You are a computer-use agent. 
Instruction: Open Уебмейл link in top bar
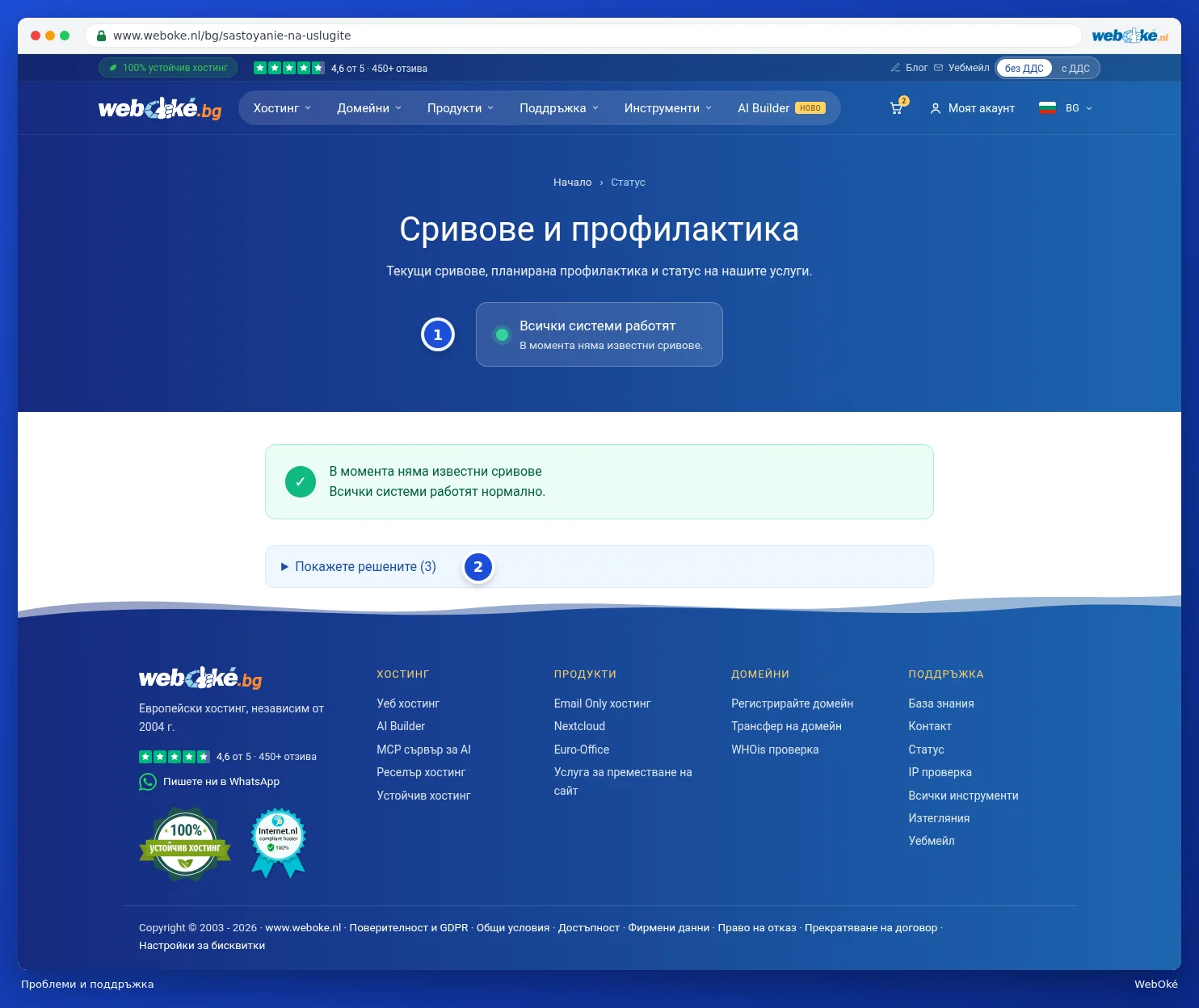961,68
